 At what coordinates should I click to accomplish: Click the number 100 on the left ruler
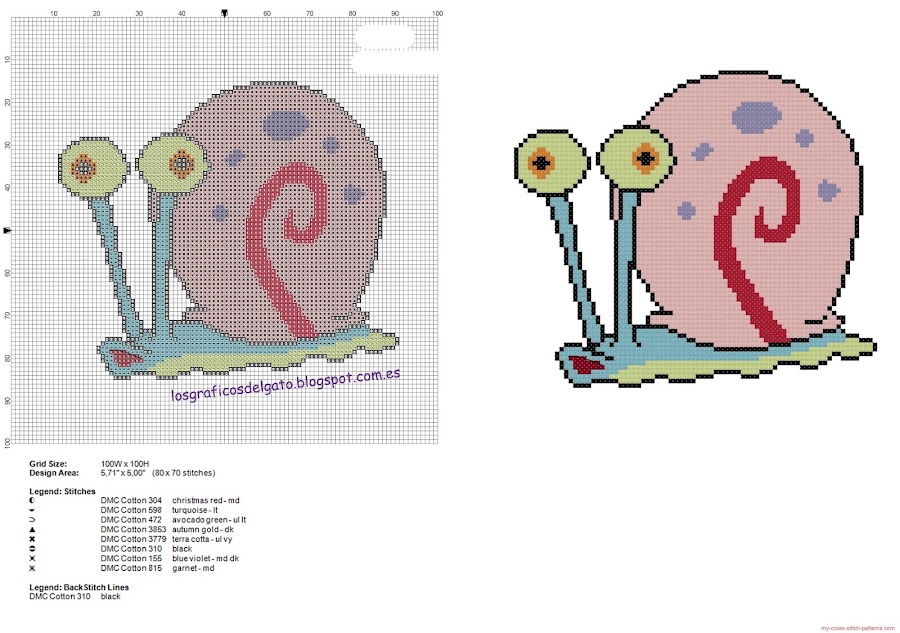7,442
